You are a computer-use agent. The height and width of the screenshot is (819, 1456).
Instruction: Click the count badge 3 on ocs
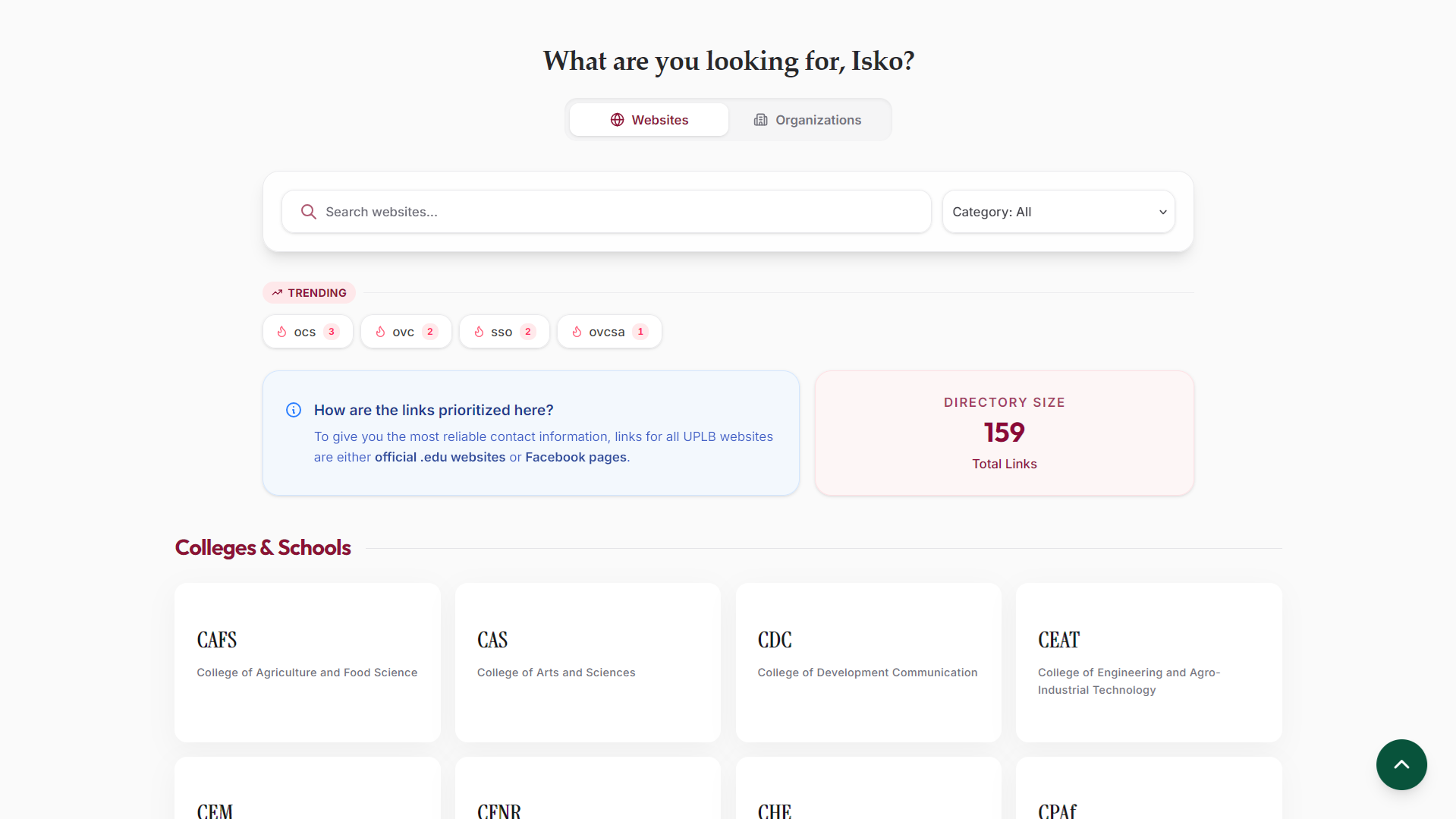pyautogui.click(x=332, y=332)
